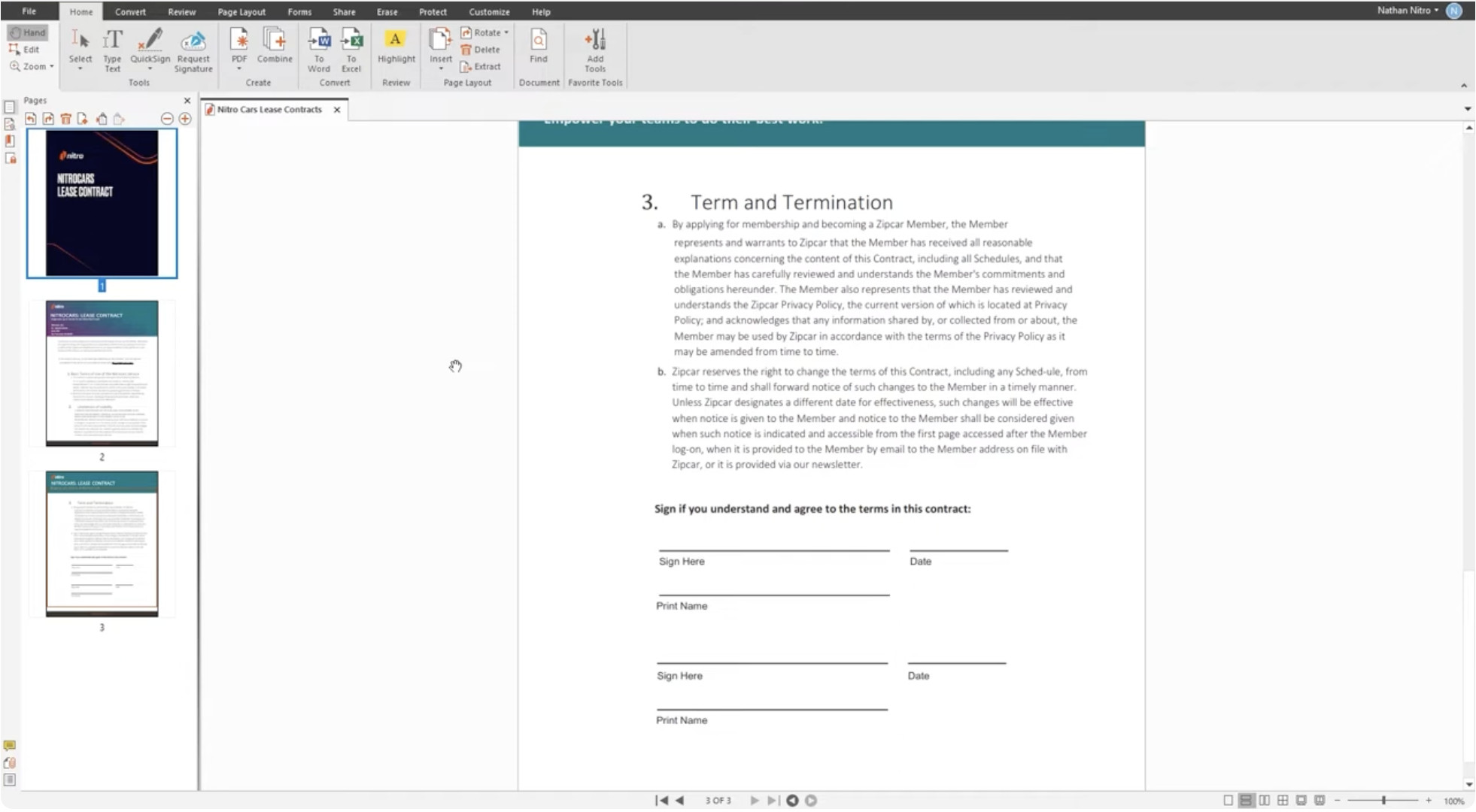This screenshot has height=812, width=1476.
Task: Combine files into one PDF
Action: (x=275, y=45)
